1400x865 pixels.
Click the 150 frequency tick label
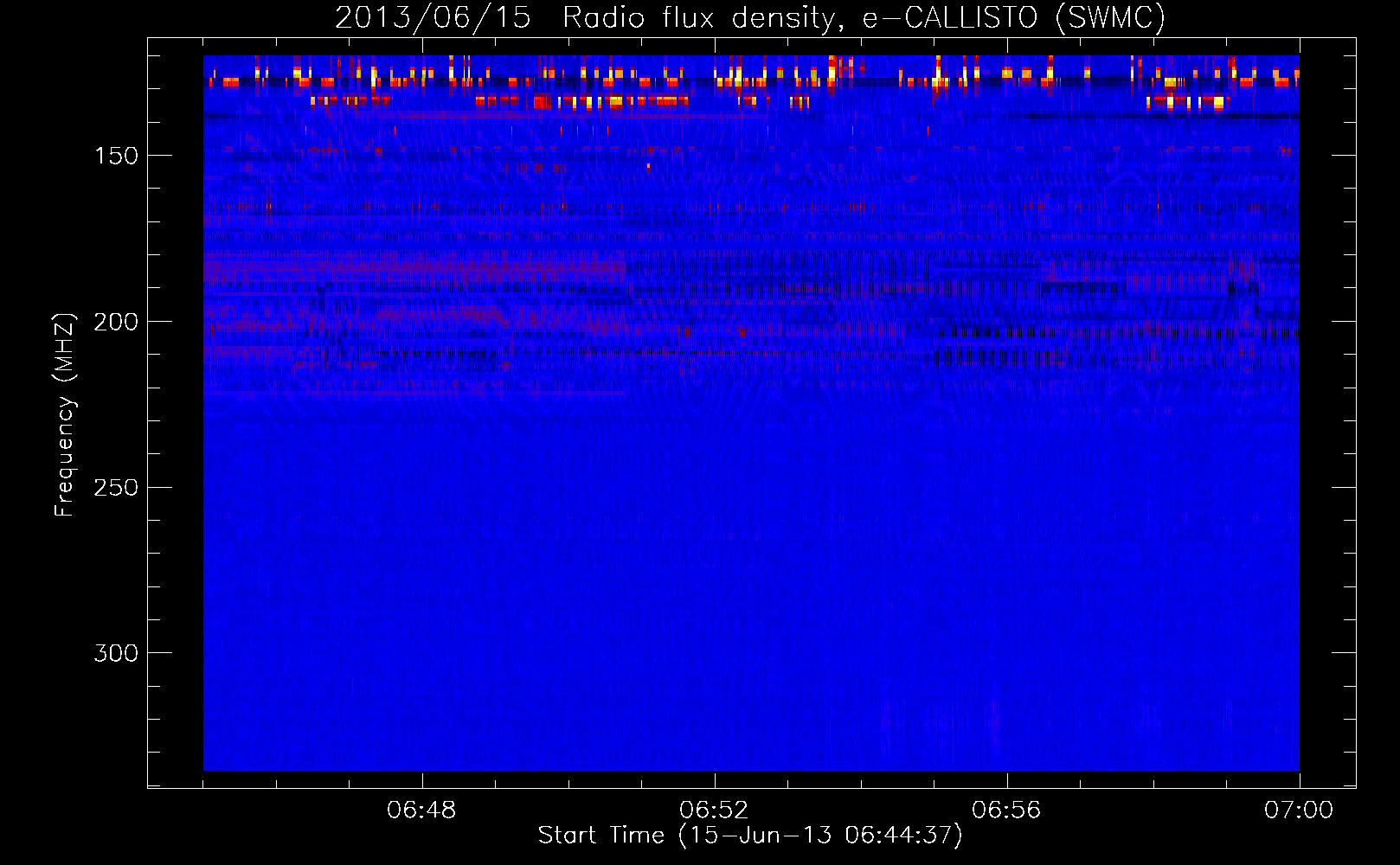click(x=117, y=156)
